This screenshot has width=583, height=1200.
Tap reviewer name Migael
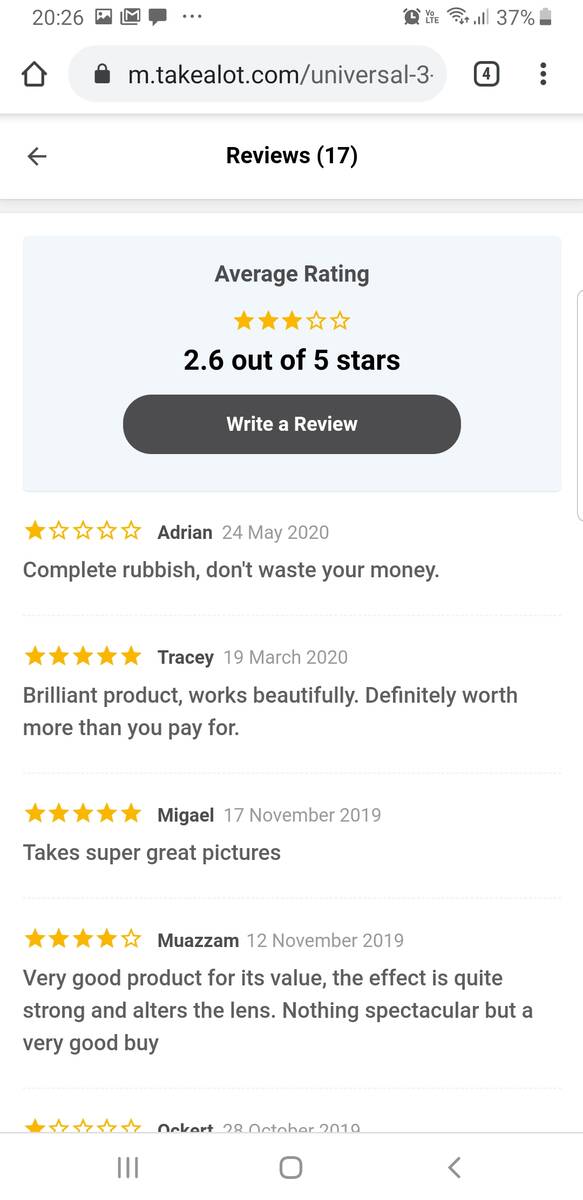point(186,815)
